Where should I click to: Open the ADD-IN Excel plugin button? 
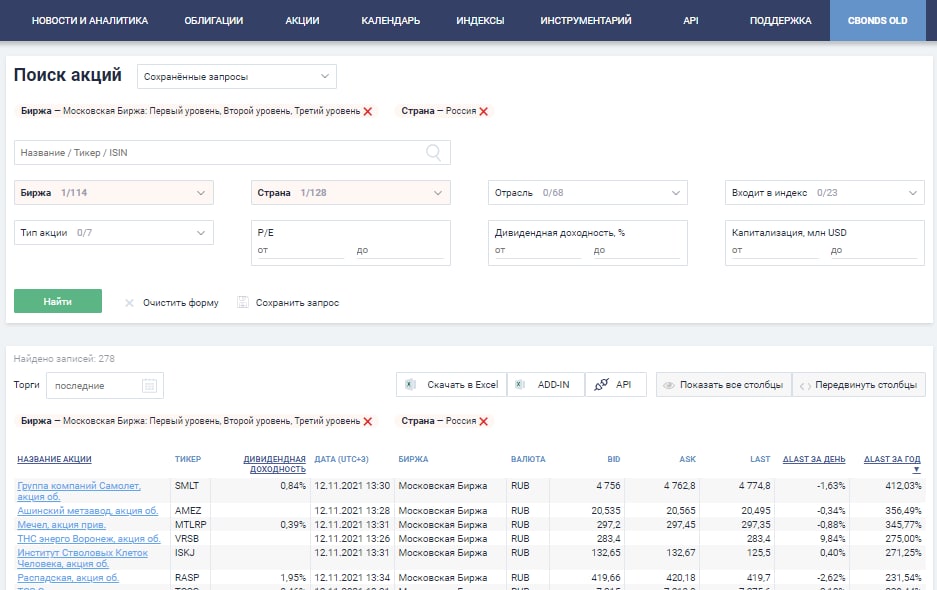545,385
